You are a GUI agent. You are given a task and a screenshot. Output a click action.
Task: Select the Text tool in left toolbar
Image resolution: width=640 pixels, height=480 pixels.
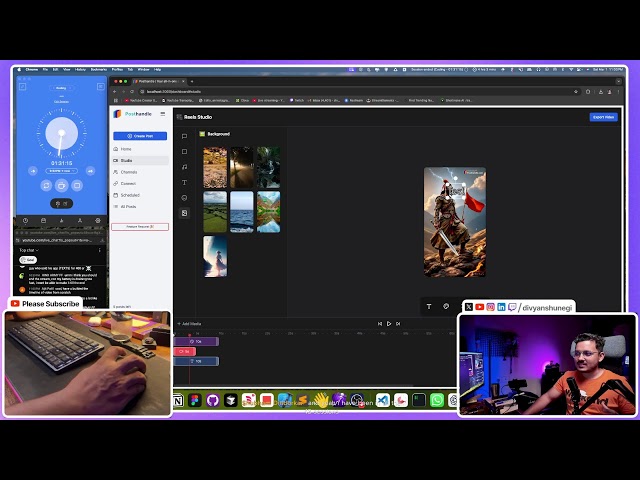[x=184, y=182]
